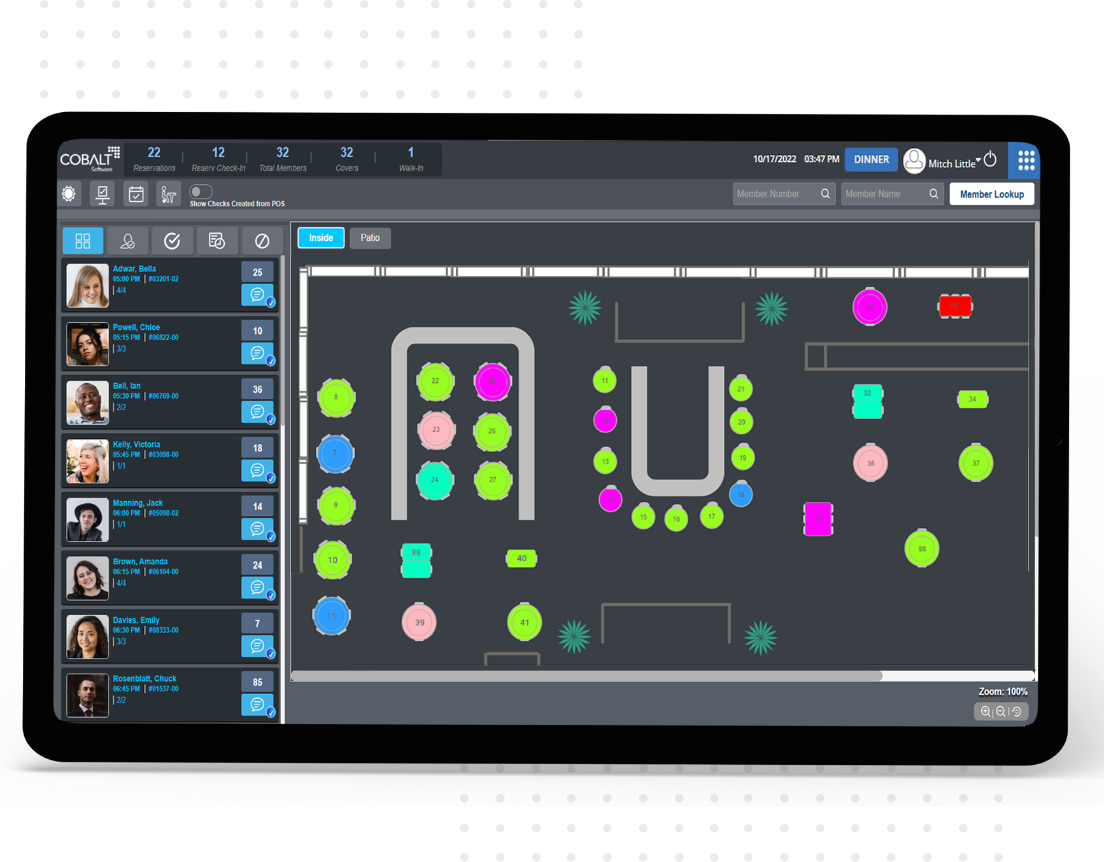The height and width of the screenshot is (862, 1104).
Task: Click the DINNER meal period selector
Action: point(872,160)
